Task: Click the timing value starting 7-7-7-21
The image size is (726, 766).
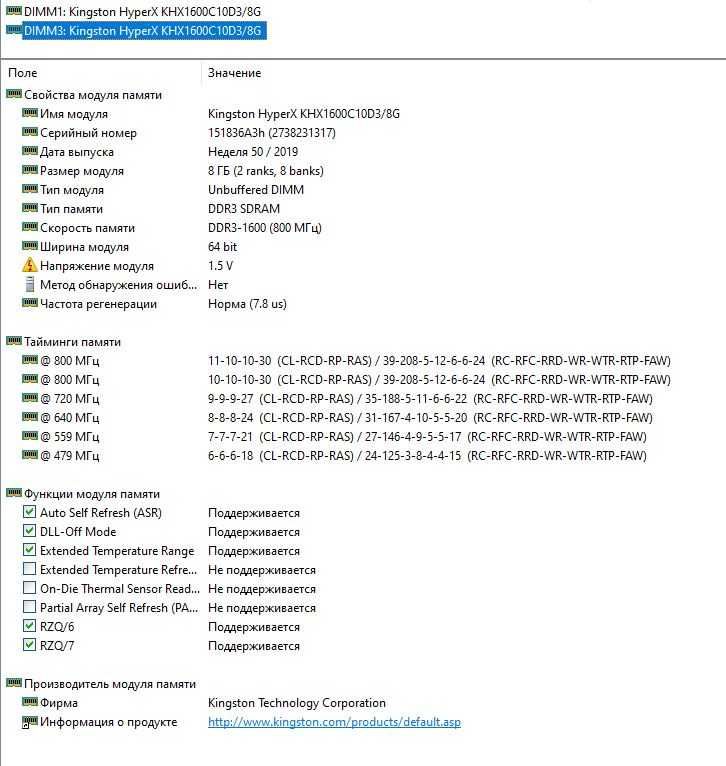Action: (427, 437)
